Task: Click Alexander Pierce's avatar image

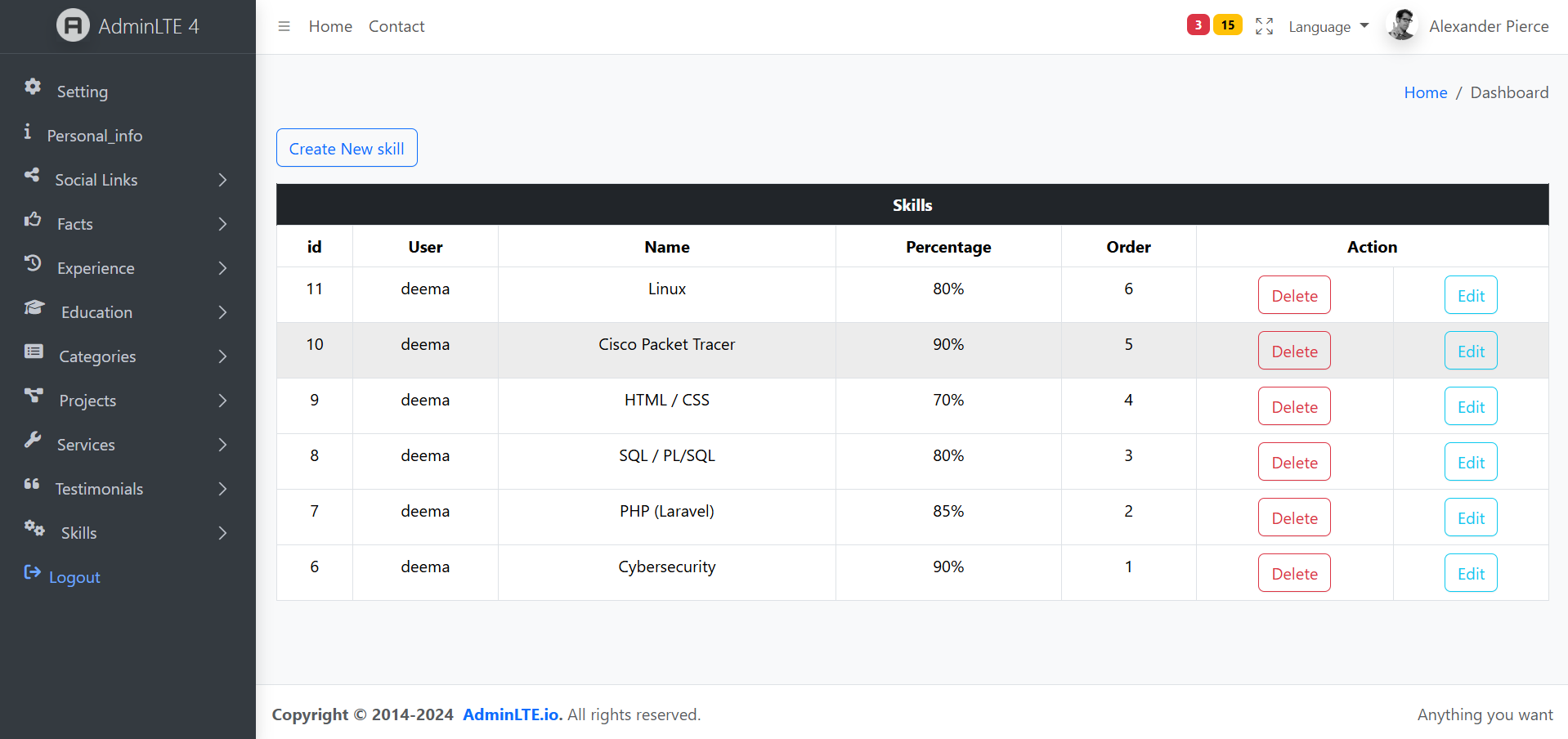Action: (x=1403, y=25)
